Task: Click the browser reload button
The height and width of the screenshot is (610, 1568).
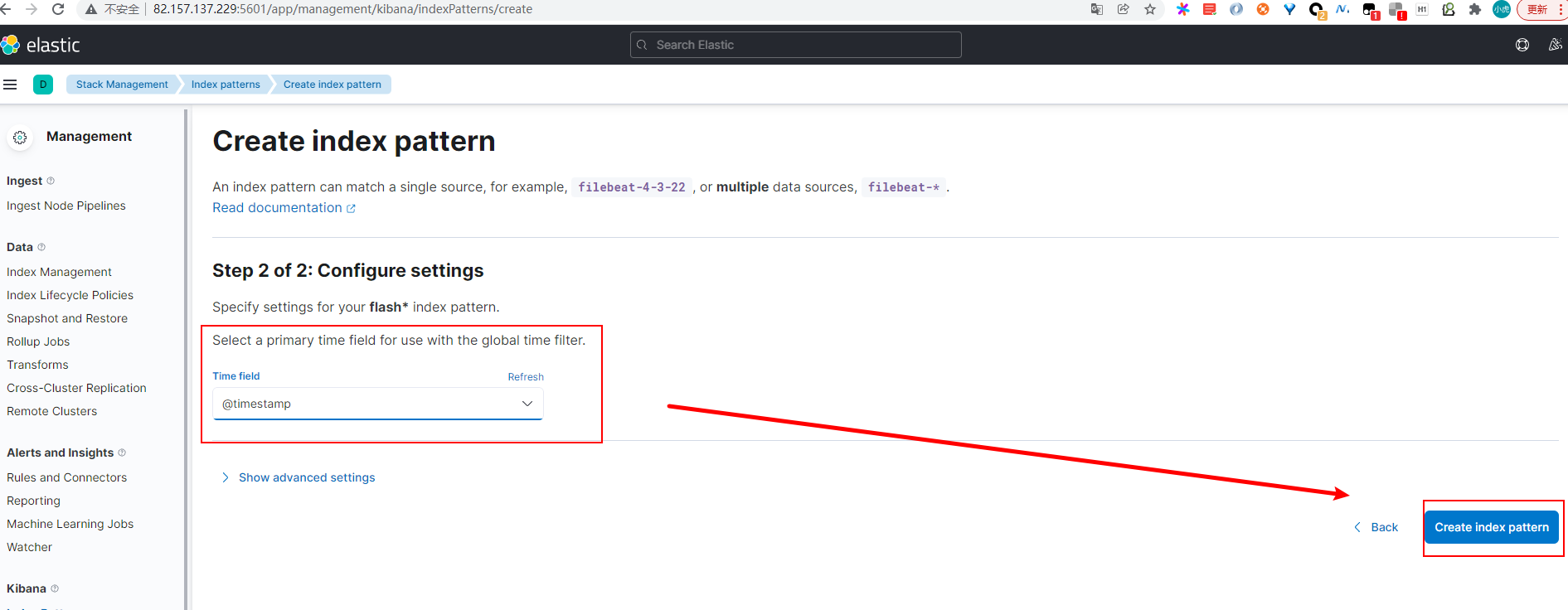Action: [58, 9]
